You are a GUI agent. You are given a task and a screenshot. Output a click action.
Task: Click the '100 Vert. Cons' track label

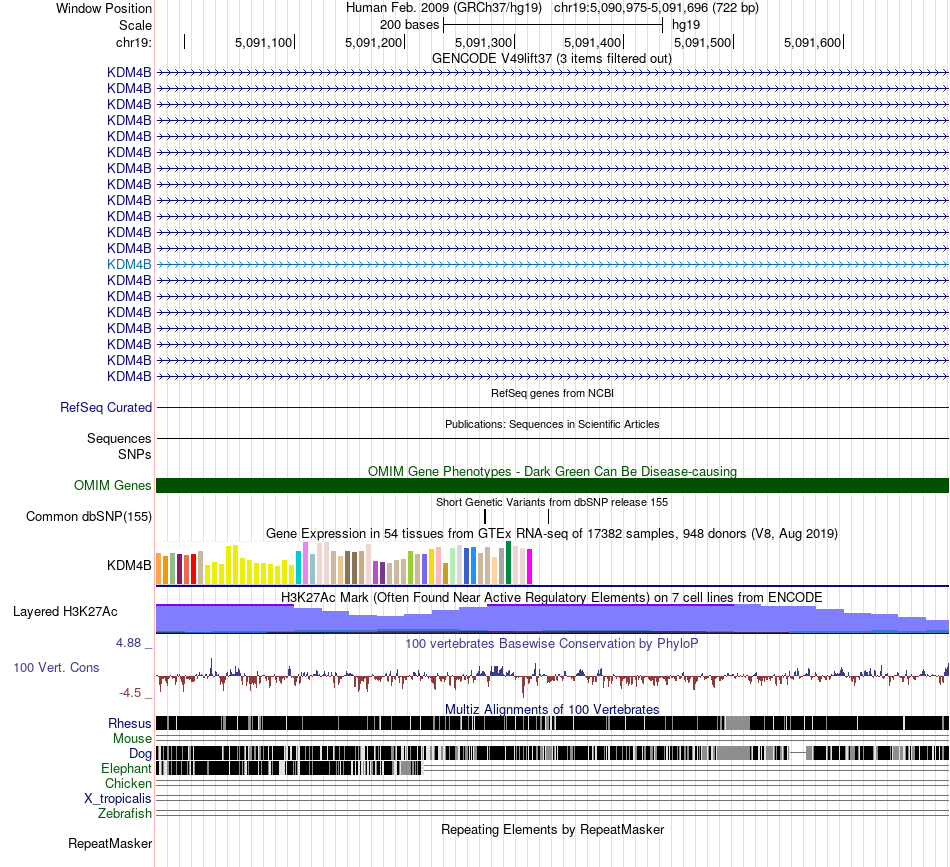(x=56, y=667)
